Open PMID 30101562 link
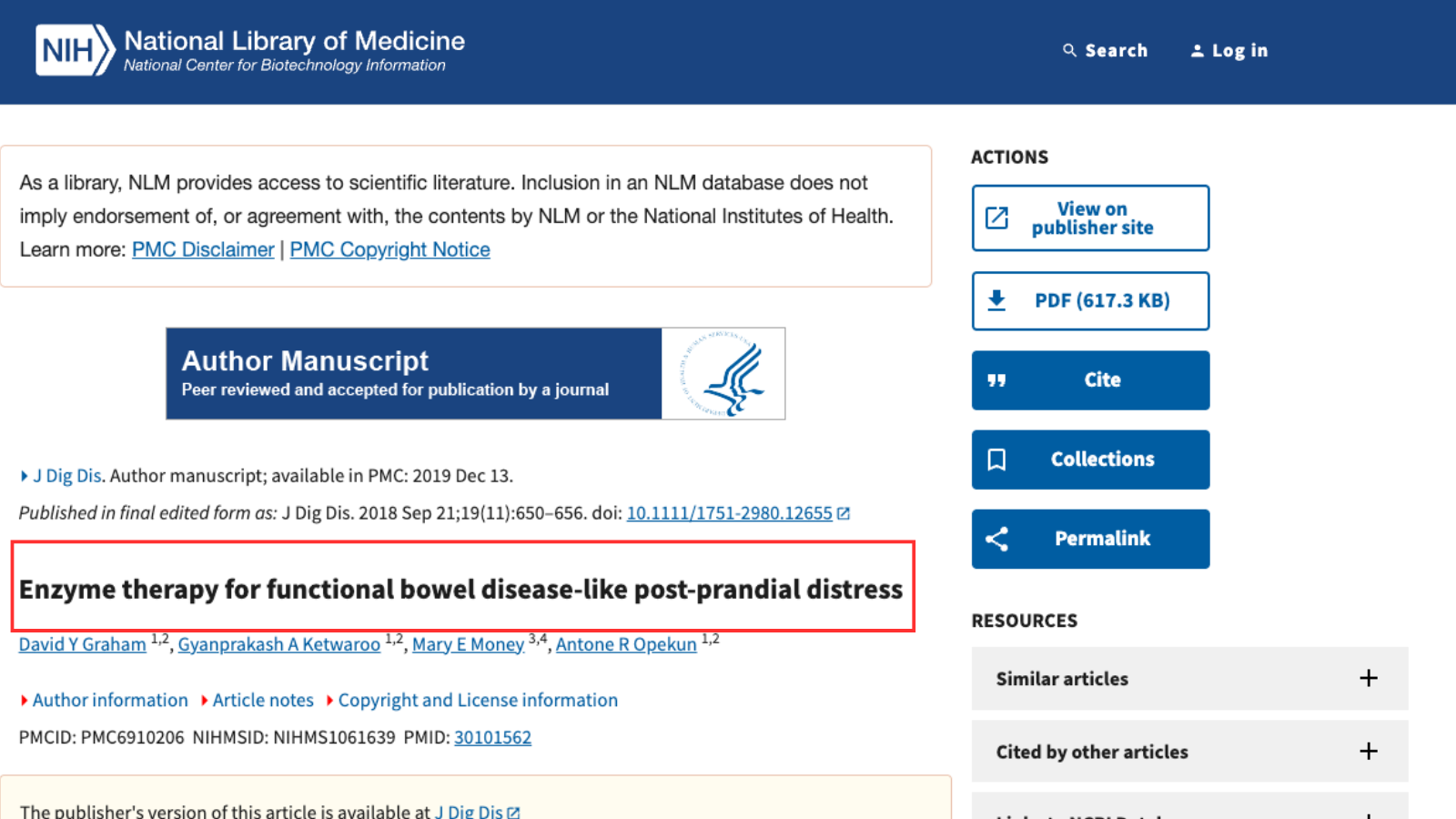The image size is (1456, 819). (492, 737)
